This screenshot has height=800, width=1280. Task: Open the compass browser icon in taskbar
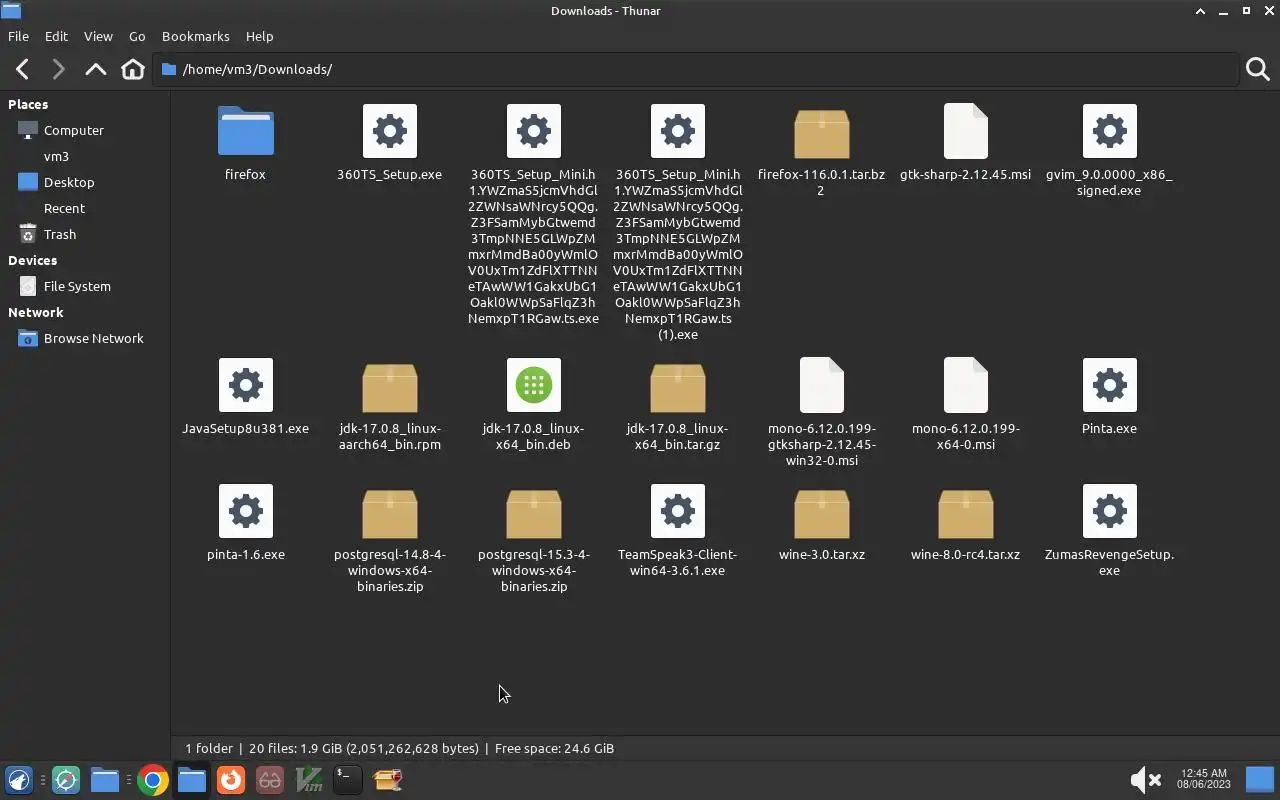(x=66, y=780)
